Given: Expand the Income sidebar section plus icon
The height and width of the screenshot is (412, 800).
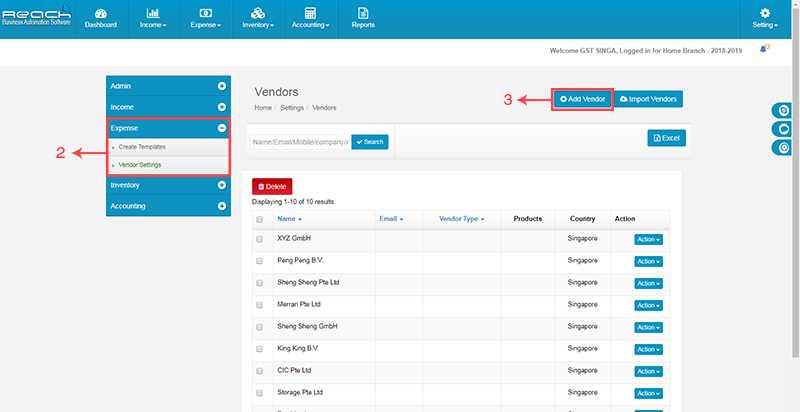Looking at the screenshot, I should 222,107.
